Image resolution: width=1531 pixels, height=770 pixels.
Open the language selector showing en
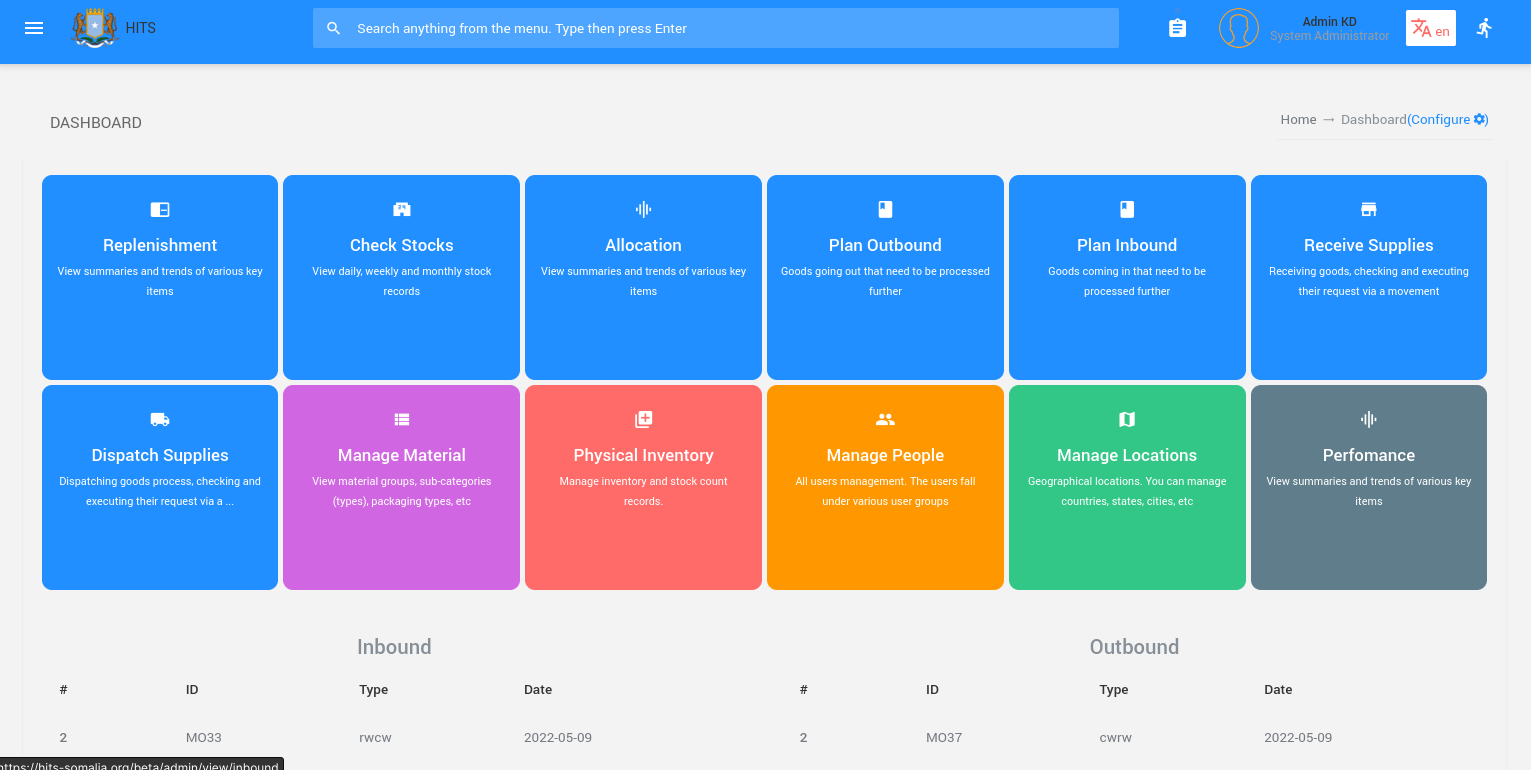[x=1430, y=28]
